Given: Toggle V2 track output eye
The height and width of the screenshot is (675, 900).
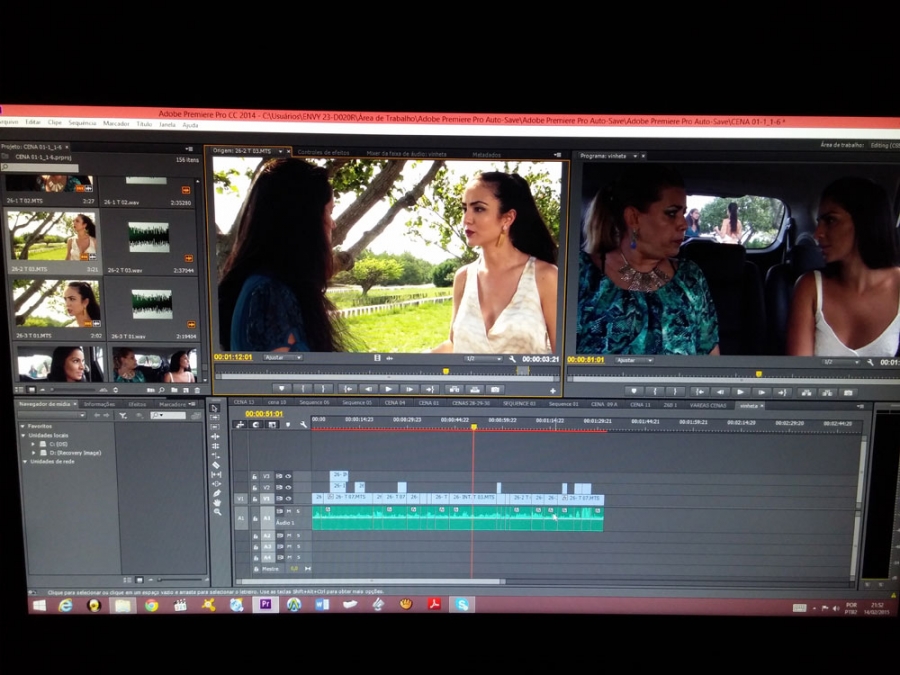Looking at the screenshot, I should click(x=288, y=487).
